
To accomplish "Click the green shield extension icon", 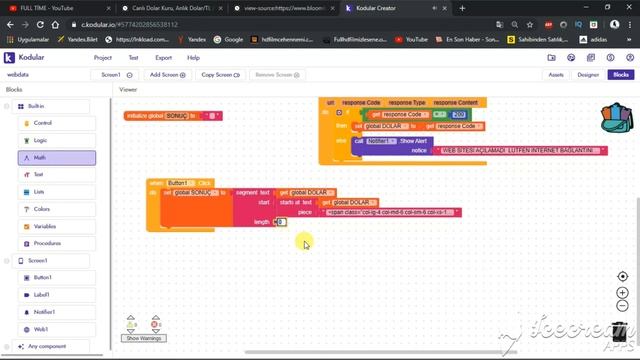I will tap(593, 25).
